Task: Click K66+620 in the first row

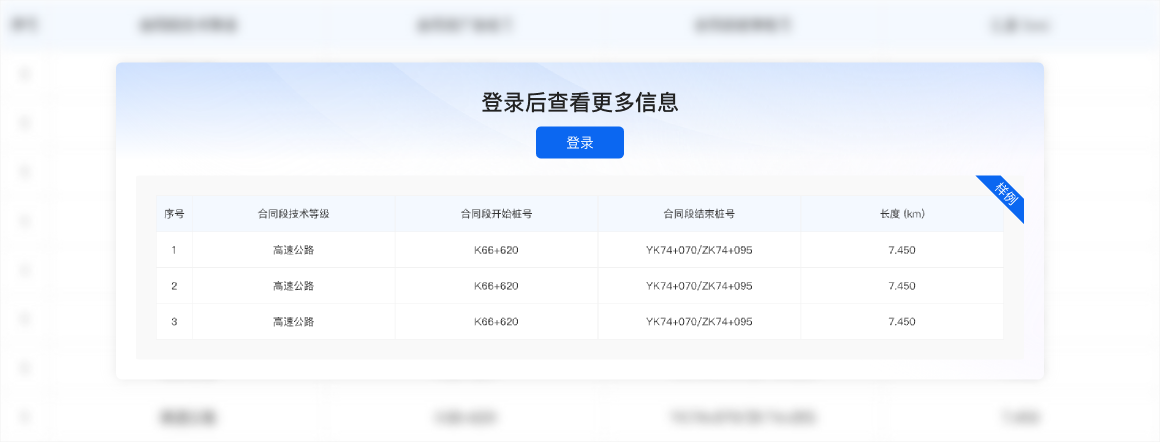Action: (496, 250)
